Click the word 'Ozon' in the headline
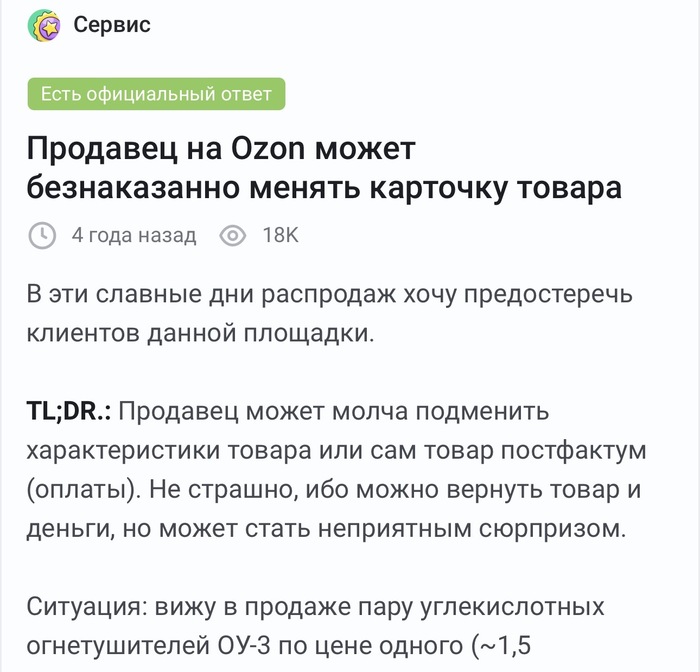The height and width of the screenshot is (672, 700). click(x=271, y=150)
